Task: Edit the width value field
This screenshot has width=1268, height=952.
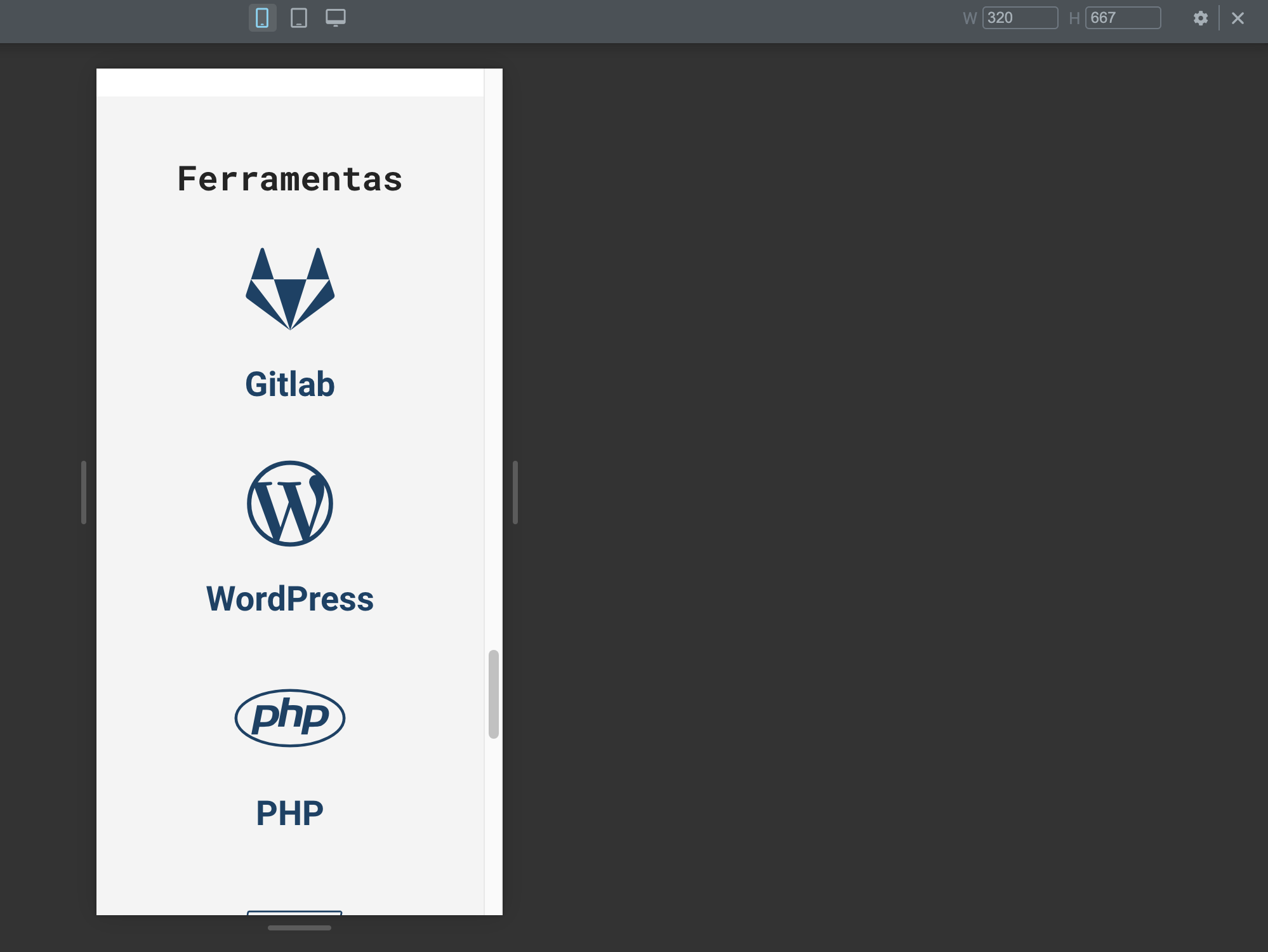Action: pyautogui.click(x=1020, y=18)
